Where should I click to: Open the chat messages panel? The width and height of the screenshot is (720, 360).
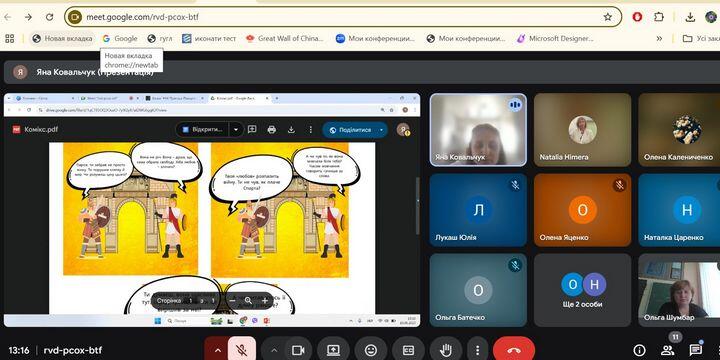point(696,351)
